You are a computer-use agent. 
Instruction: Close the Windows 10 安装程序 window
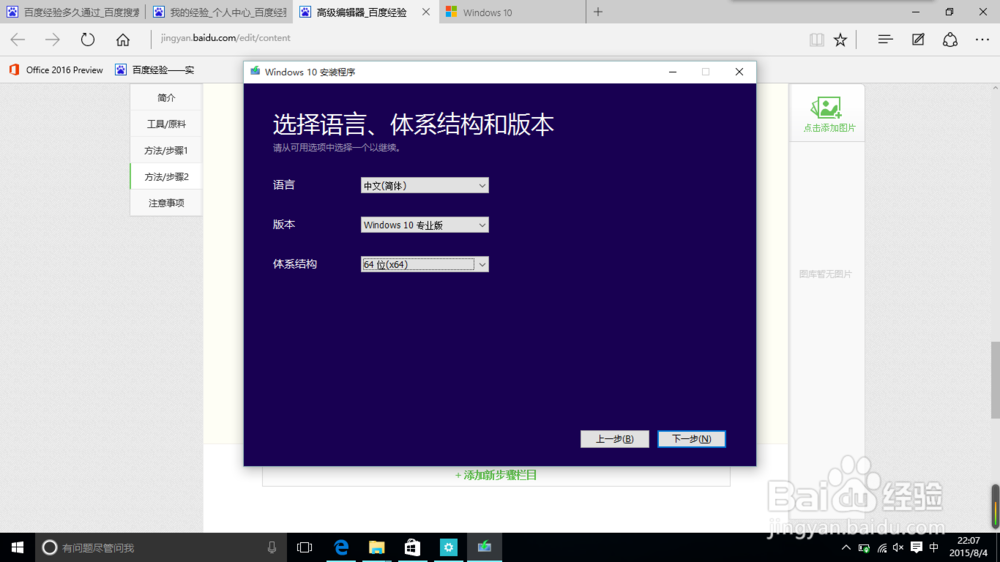click(739, 72)
